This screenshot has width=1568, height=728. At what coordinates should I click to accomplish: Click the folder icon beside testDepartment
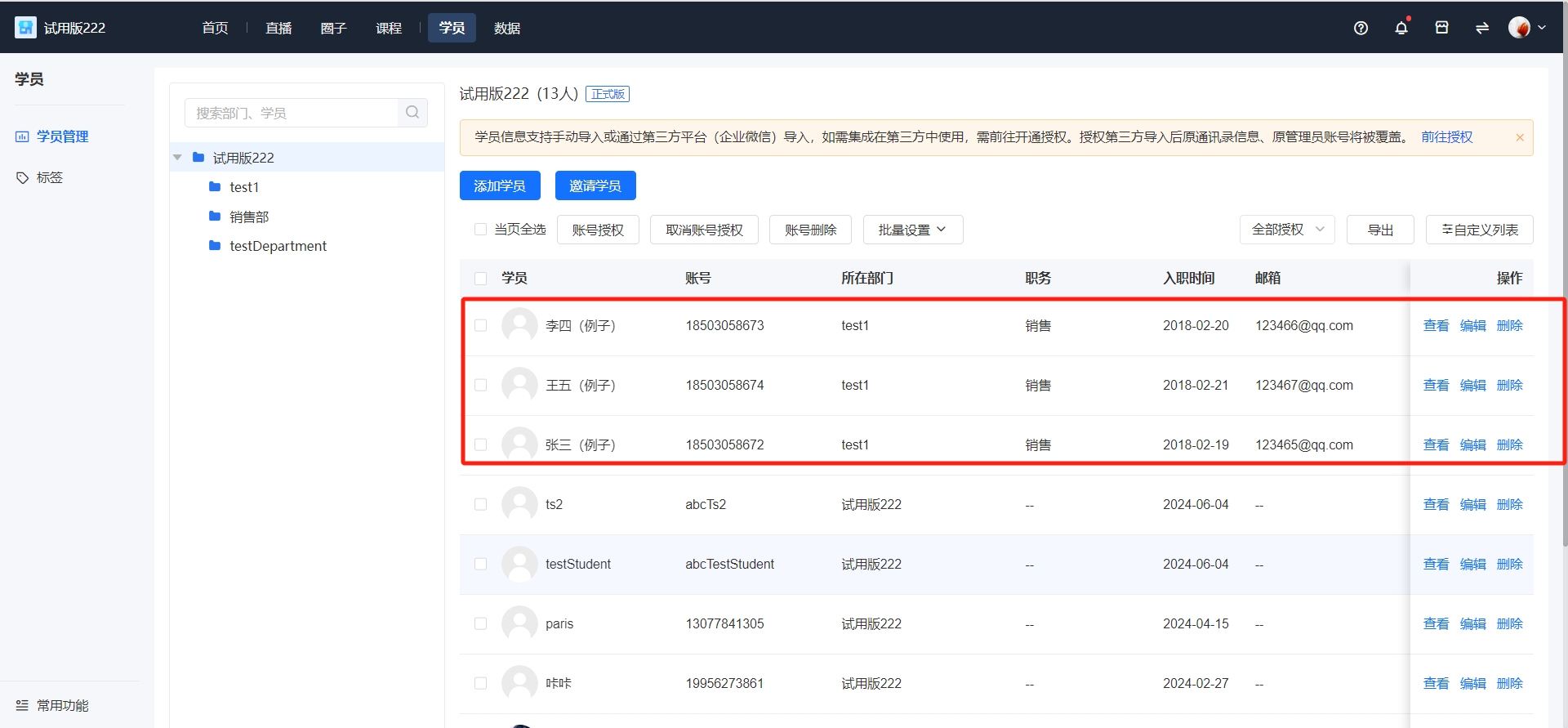coord(215,246)
